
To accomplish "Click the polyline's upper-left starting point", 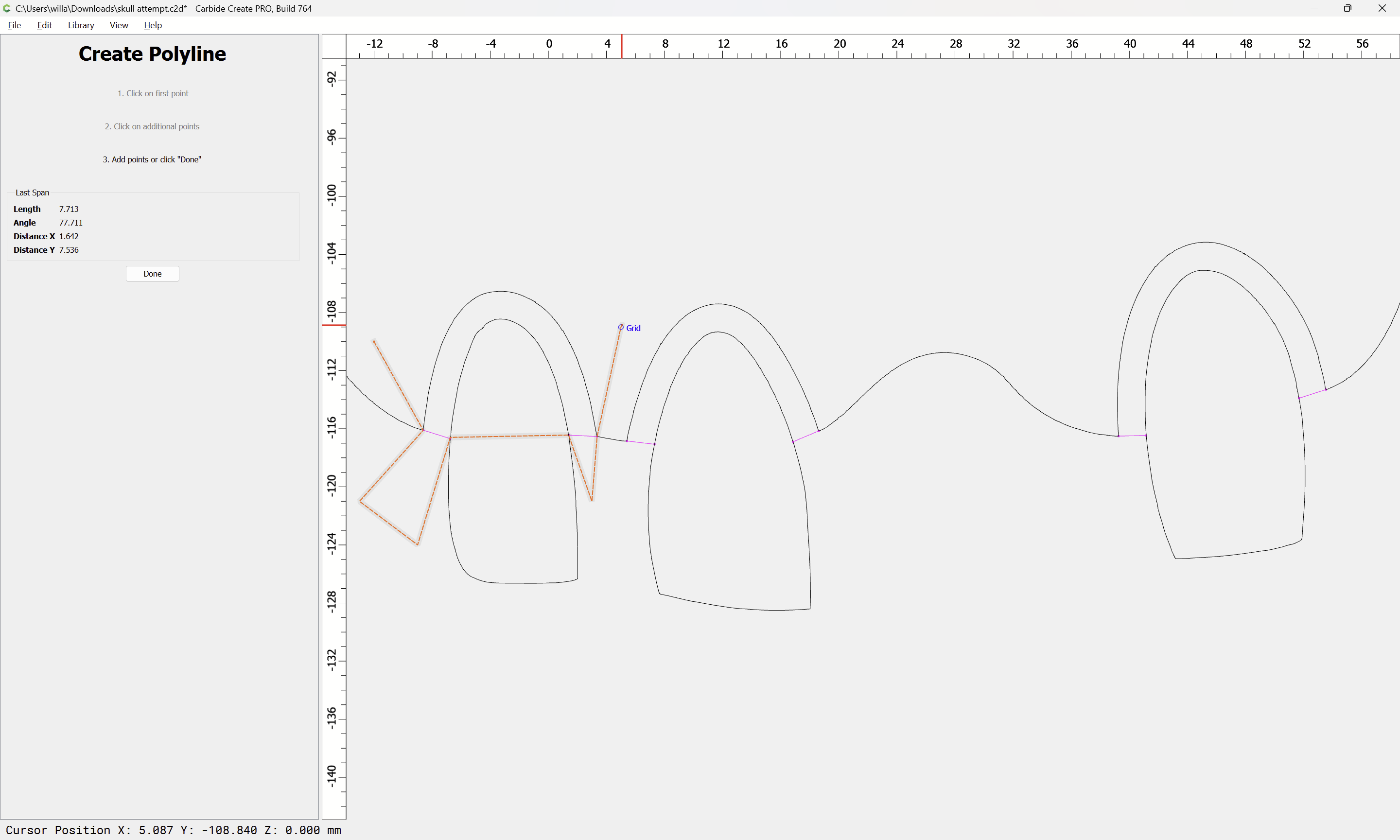I will pos(373,341).
